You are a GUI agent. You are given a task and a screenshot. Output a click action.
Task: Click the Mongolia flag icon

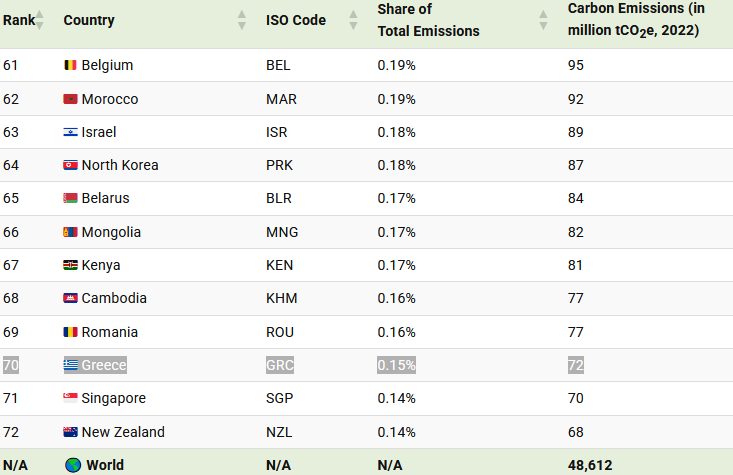click(x=70, y=232)
